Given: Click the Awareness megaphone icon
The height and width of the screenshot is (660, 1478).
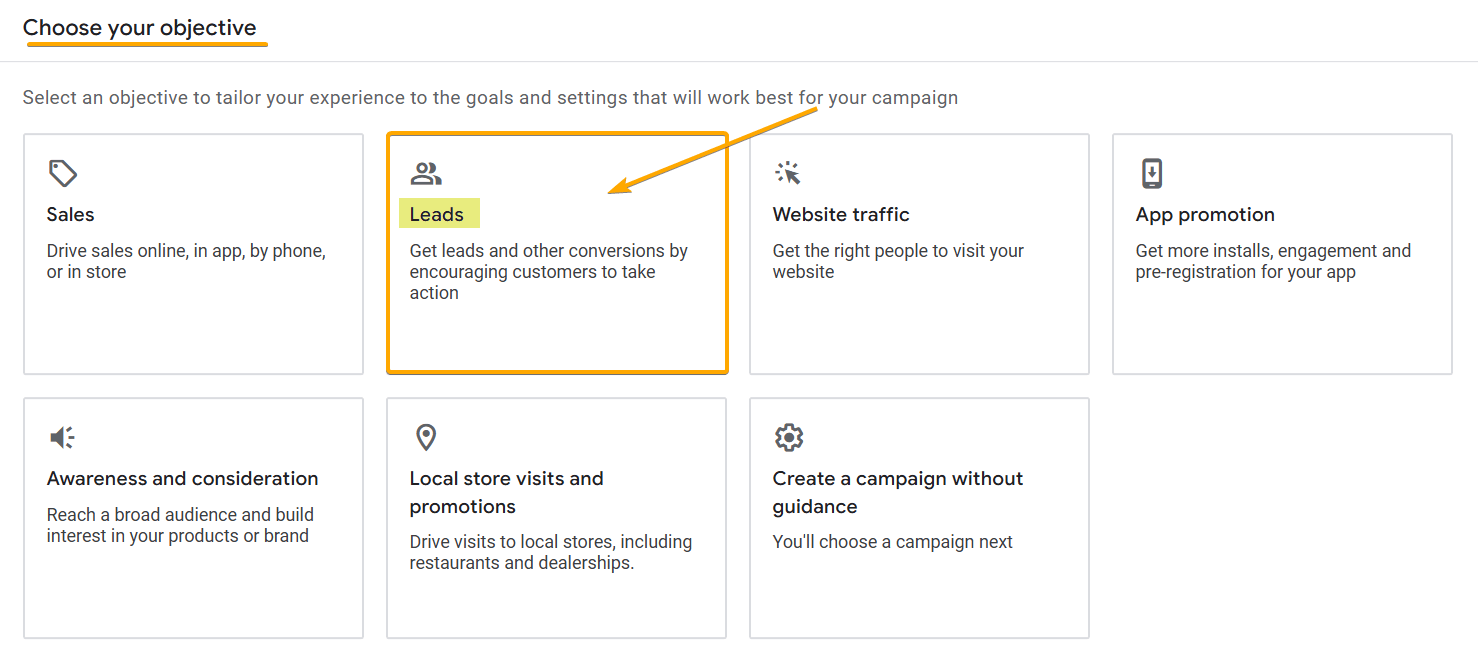Looking at the screenshot, I should tap(62, 437).
